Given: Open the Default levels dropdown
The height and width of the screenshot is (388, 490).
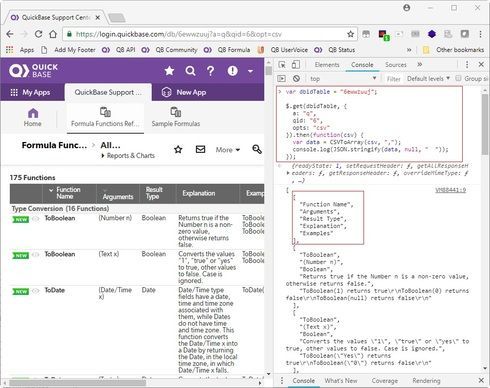Looking at the screenshot, I should 428,79.
